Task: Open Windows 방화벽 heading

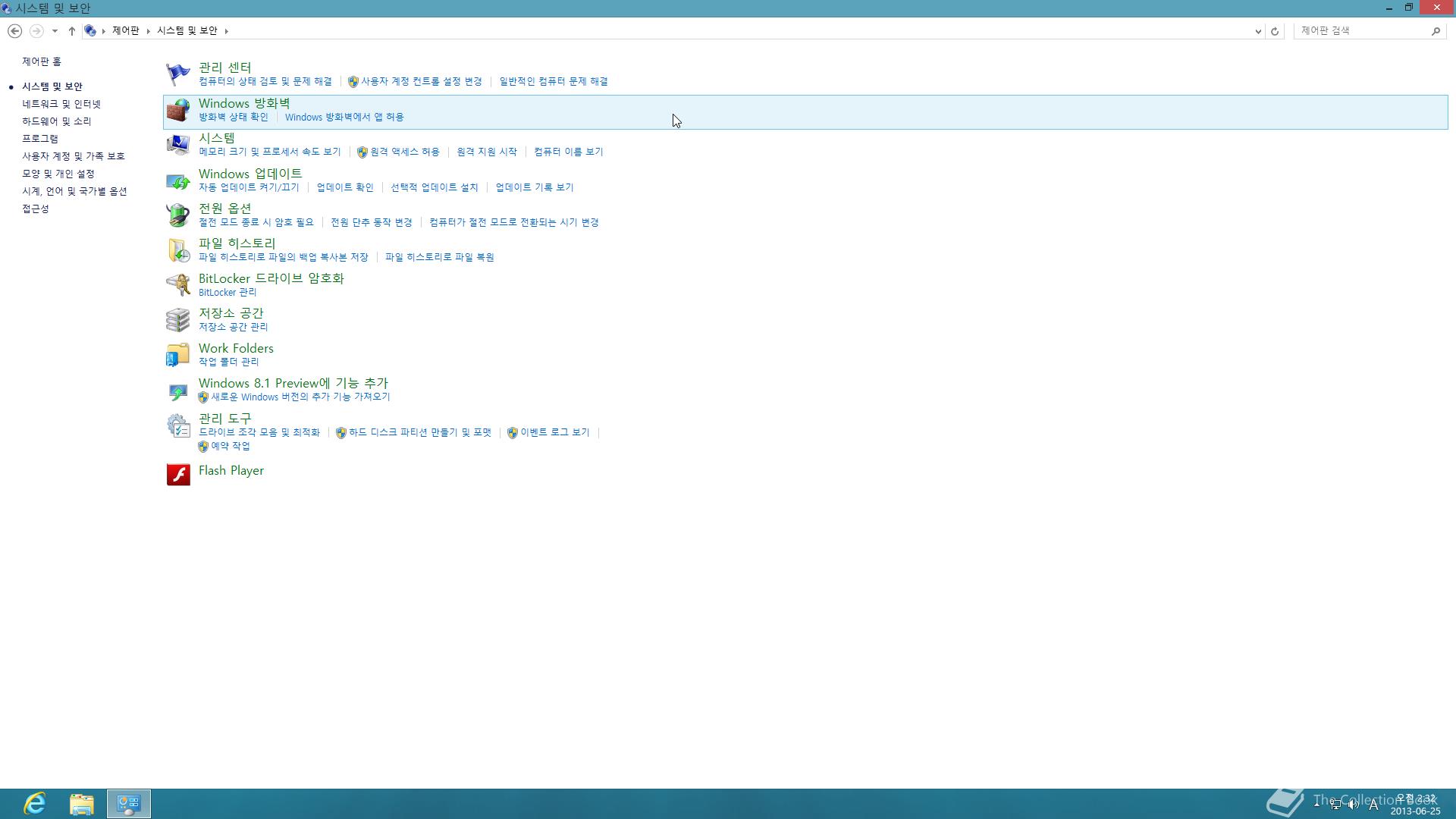Action: (x=244, y=103)
